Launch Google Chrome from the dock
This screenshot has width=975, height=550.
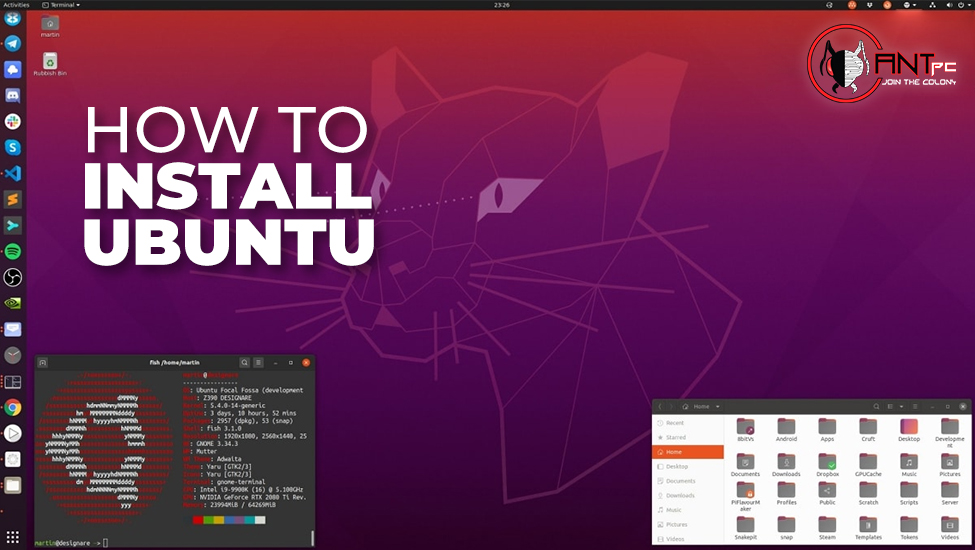12,408
